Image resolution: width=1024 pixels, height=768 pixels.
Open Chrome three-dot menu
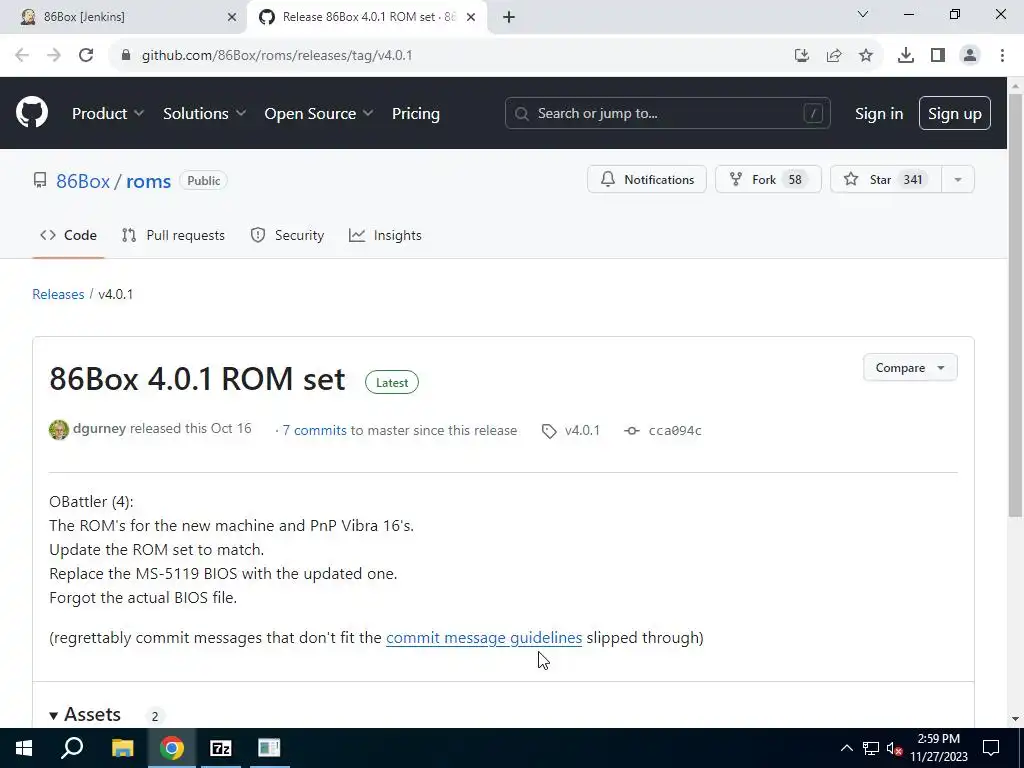(x=1002, y=56)
